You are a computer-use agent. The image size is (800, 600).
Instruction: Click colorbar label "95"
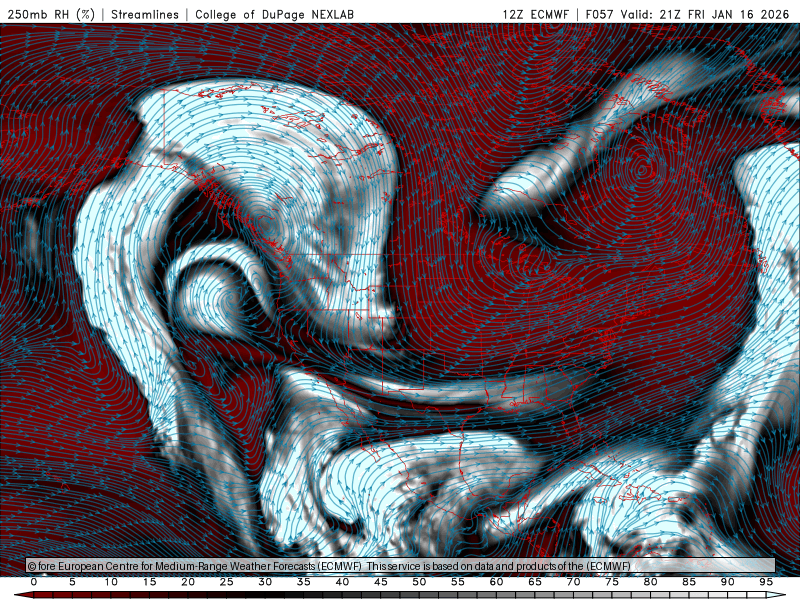coord(766,582)
